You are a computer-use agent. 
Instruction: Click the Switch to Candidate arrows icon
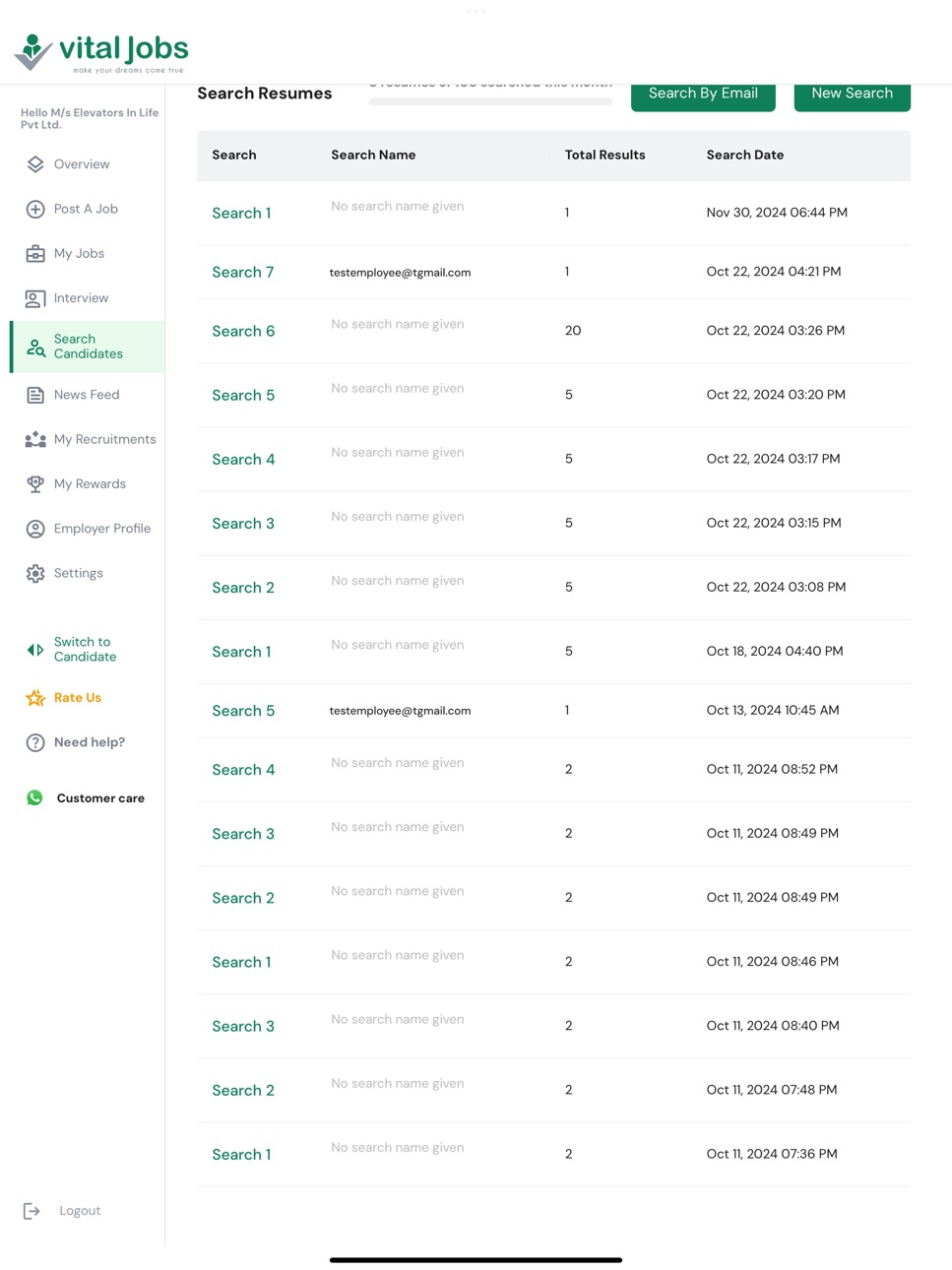click(x=35, y=650)
